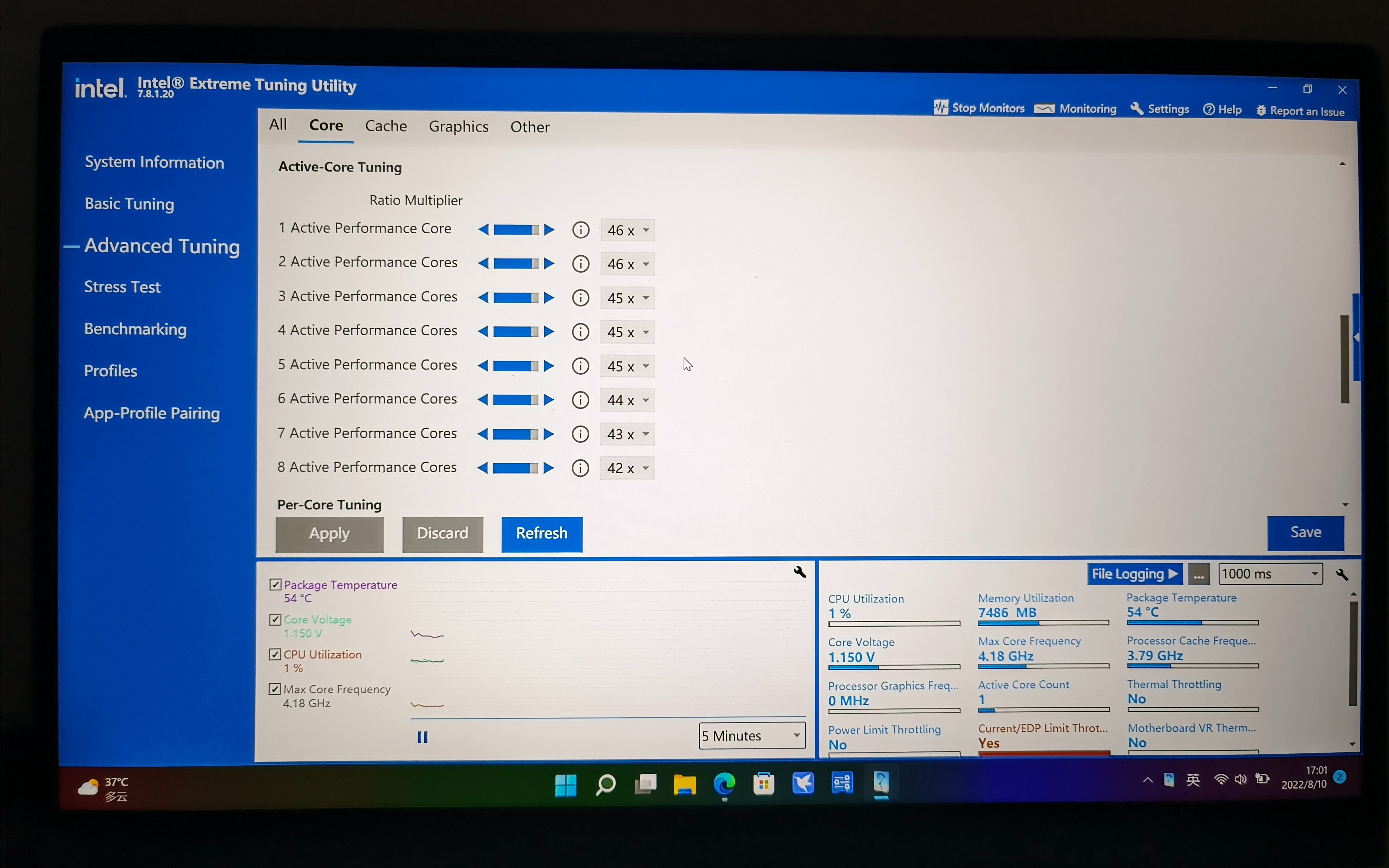Open 46 x dropdown for 2 Active Cores
The width and height of the screenshot is (1389, 868).
(627, 264)
